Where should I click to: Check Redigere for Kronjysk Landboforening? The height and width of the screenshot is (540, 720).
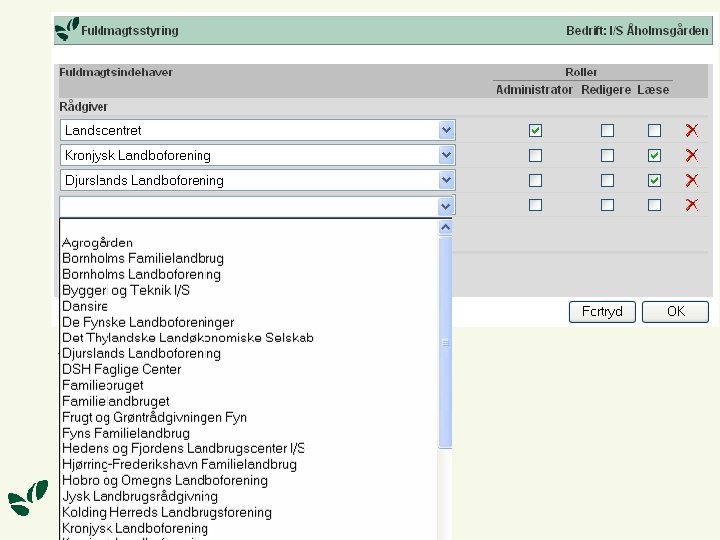click(607, 155)
